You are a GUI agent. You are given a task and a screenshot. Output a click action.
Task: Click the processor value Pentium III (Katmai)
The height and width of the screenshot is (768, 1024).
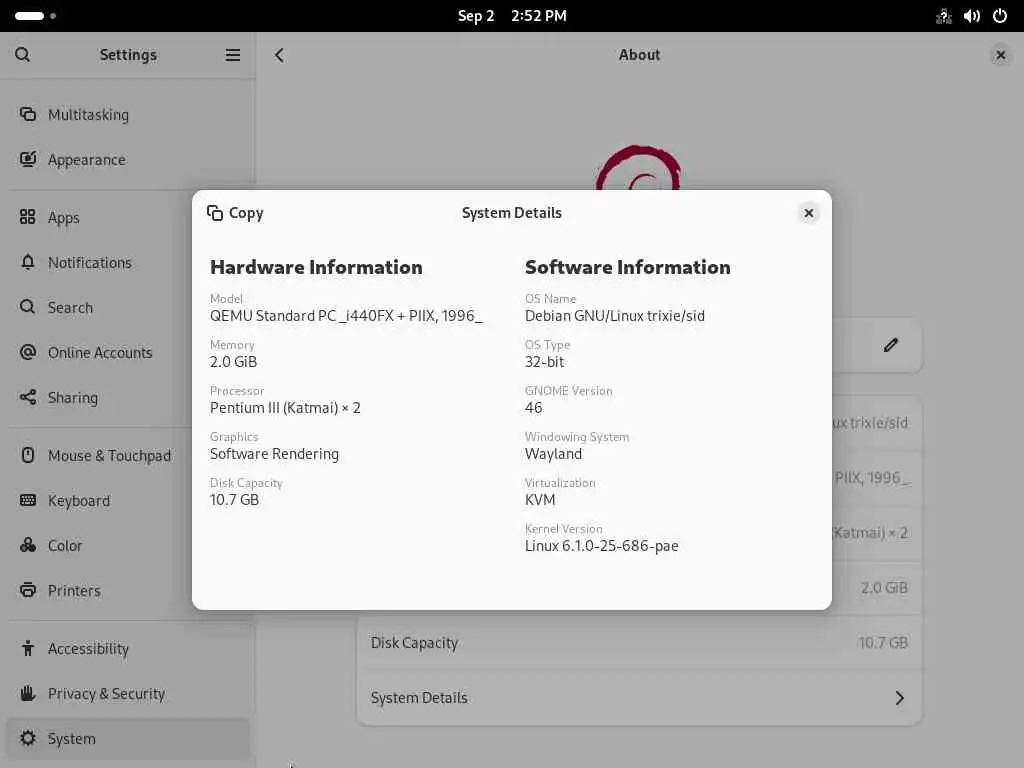click(x=285, y=408)
